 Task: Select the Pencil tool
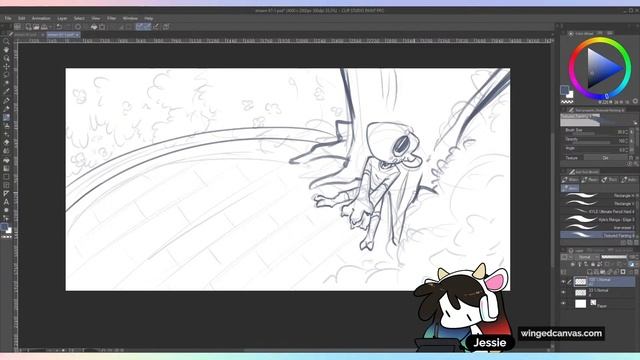[6, 109]
